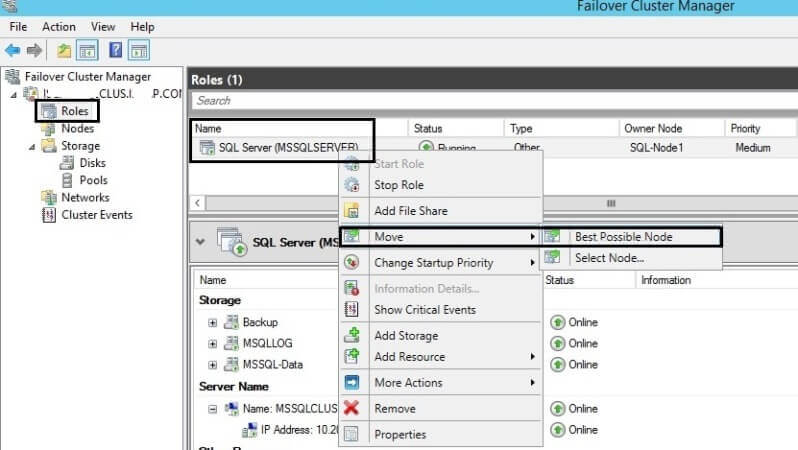
Task: Click the Medium priority cell
Action: click(753, 148)
